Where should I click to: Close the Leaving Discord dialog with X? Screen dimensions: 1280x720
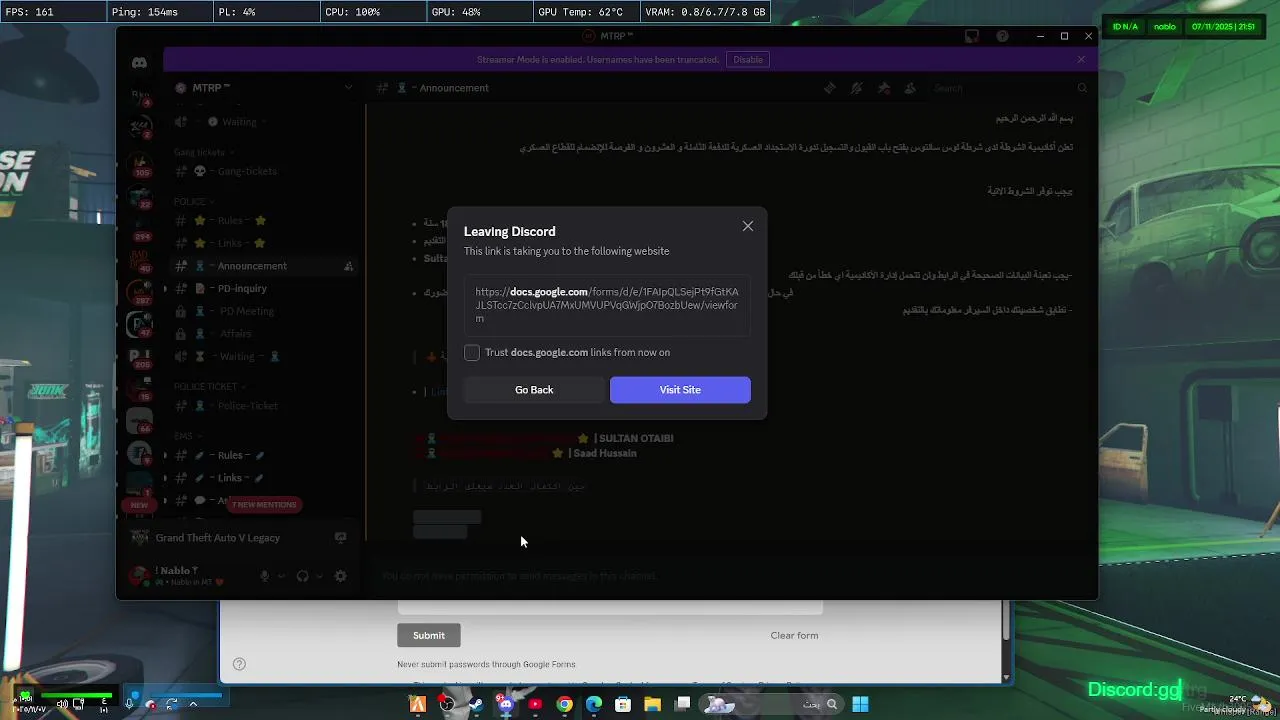(x=747, y=226)
